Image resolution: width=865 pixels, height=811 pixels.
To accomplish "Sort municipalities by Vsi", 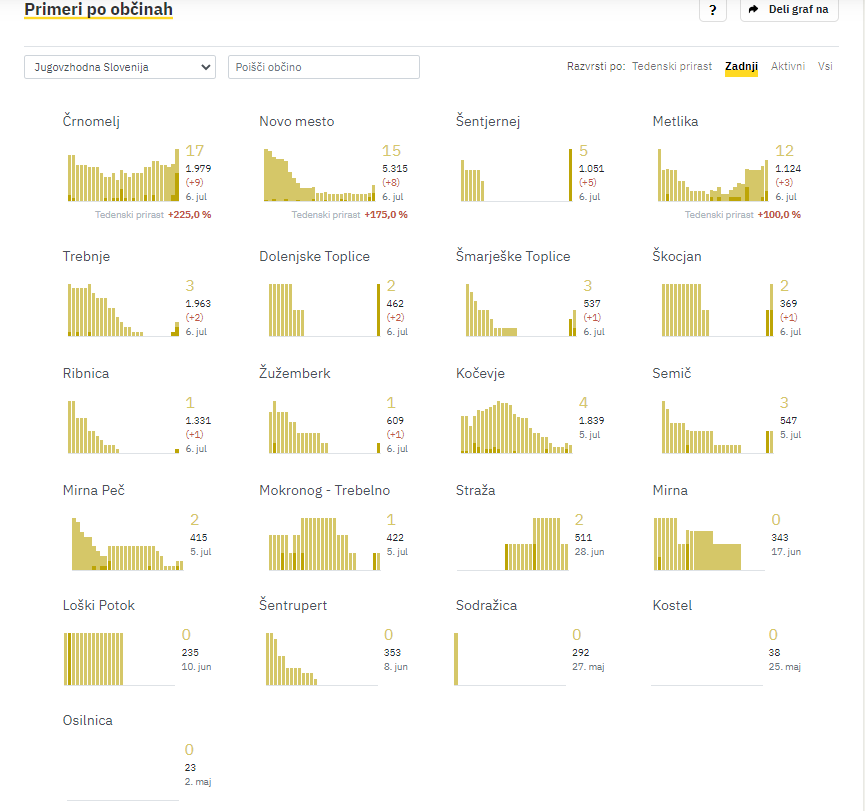I will point(825,66).
